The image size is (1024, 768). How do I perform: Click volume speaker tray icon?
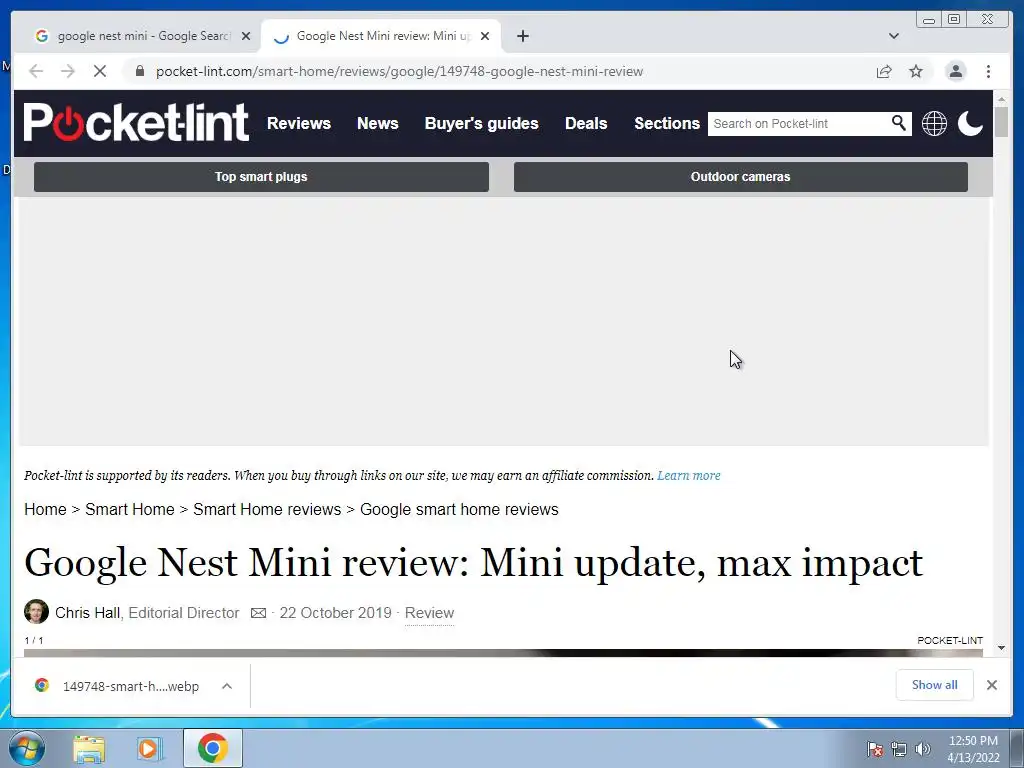point(922,749)
